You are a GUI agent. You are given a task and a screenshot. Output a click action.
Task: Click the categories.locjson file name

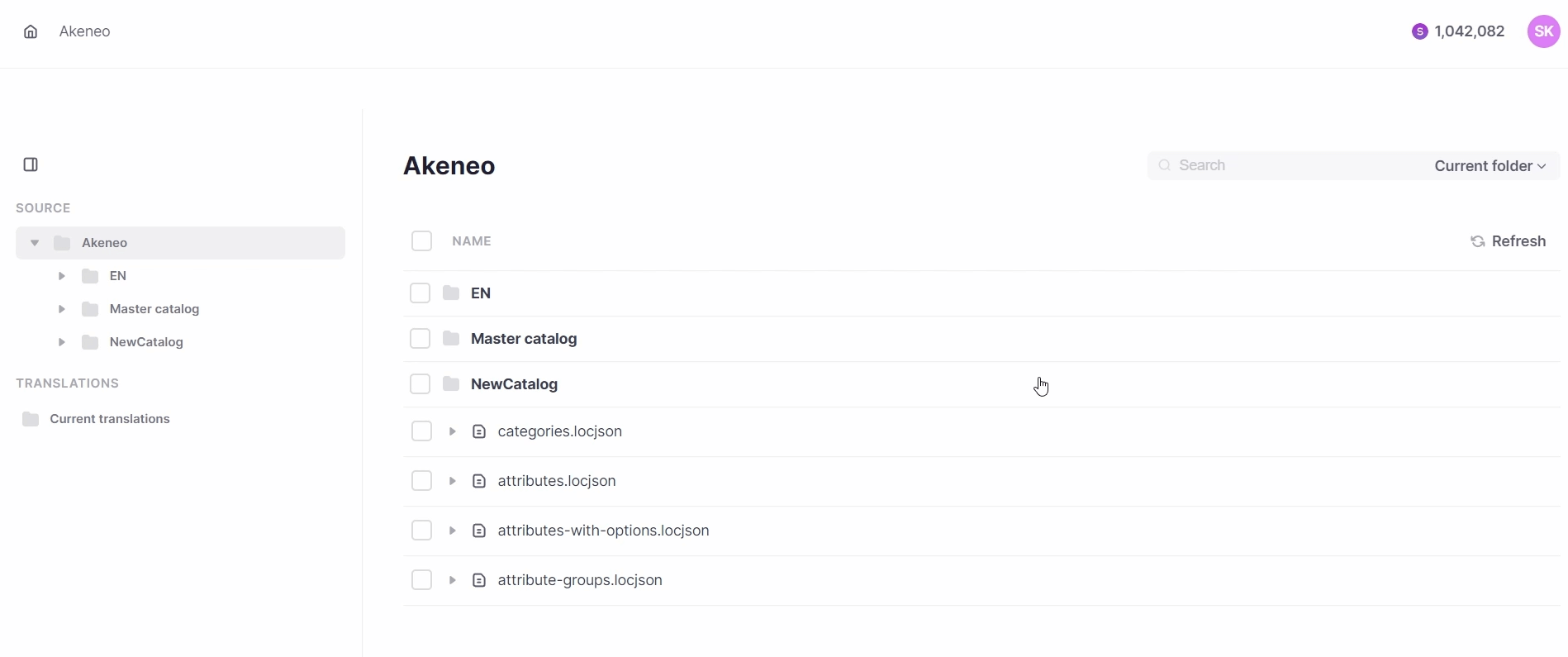click(560, 431)
